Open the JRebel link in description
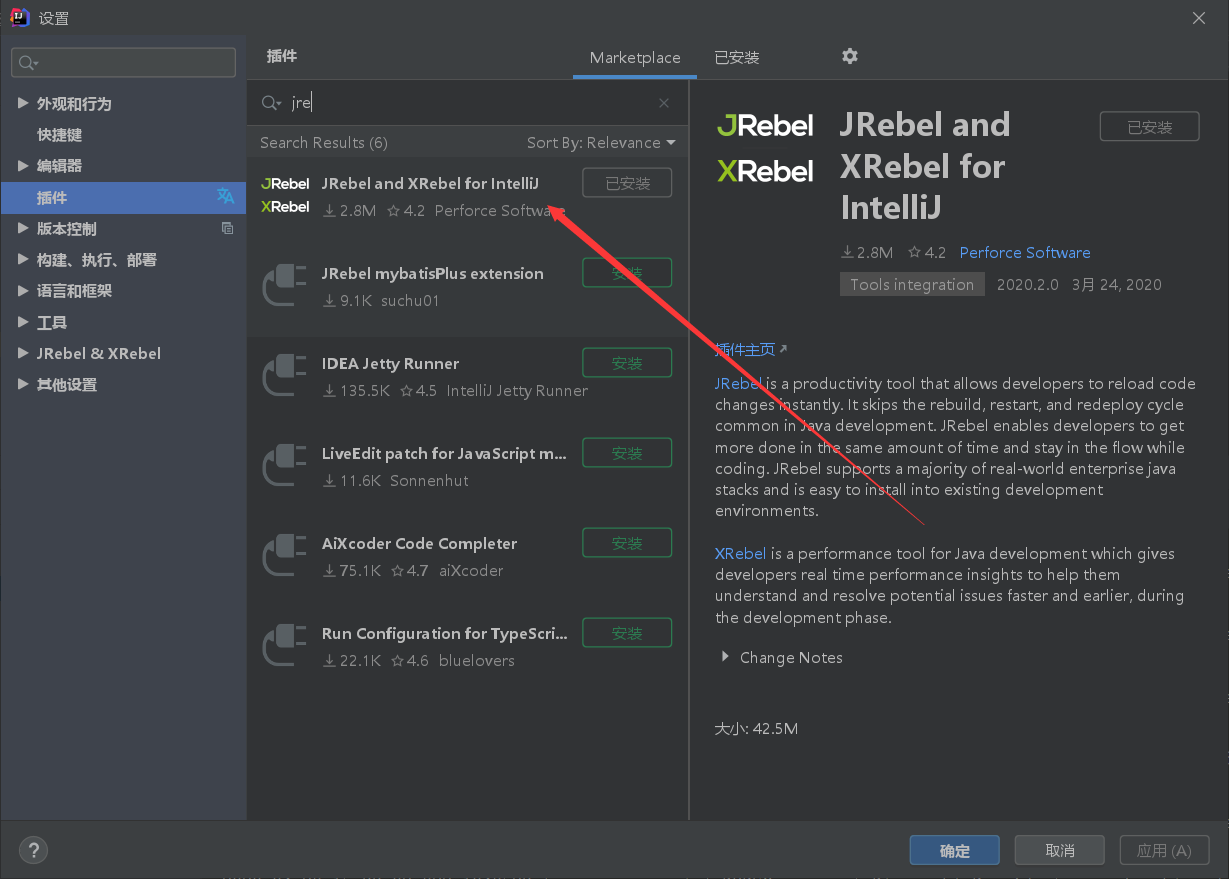1229x879 pixels. click(739, 384)
